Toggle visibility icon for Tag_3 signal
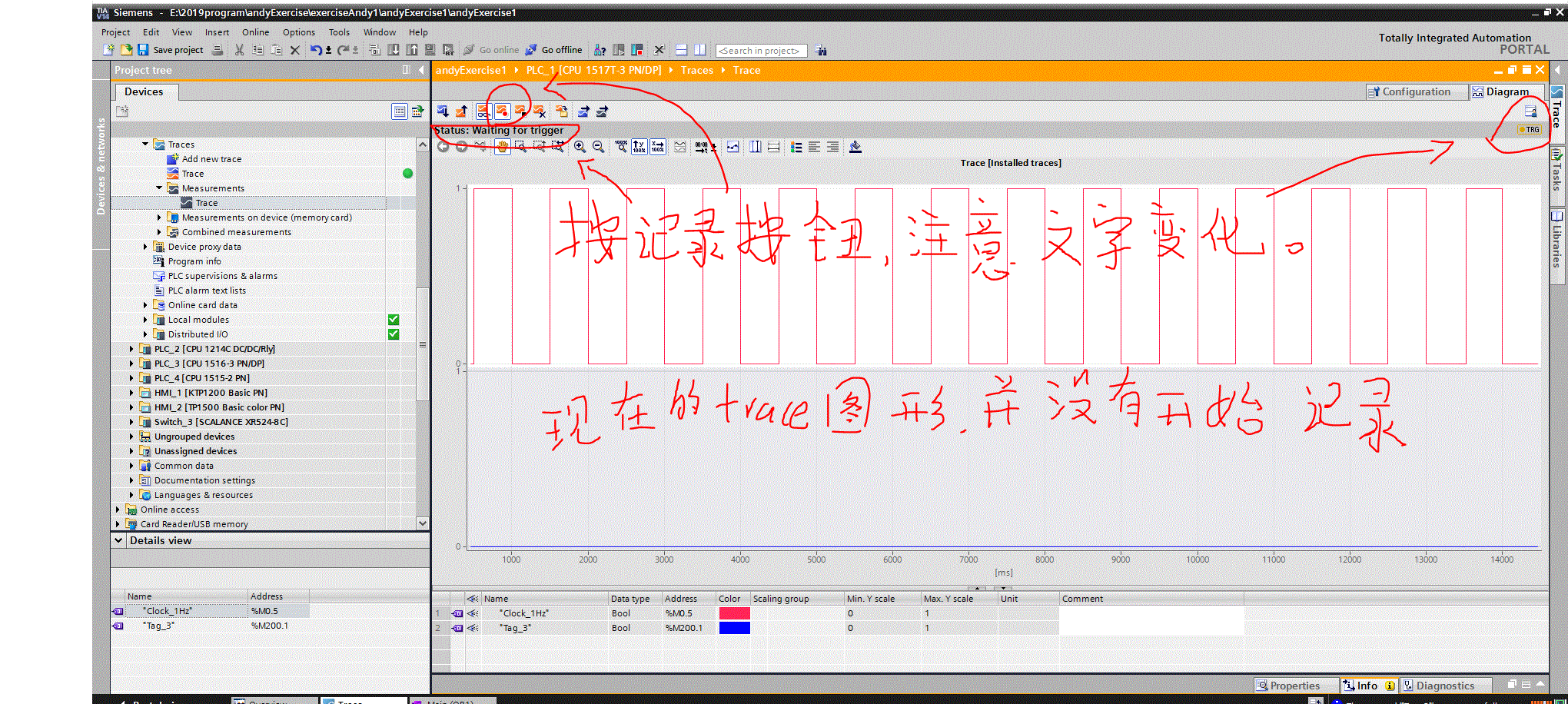Screen dimensions: 1568x704 tap(473, 628)
